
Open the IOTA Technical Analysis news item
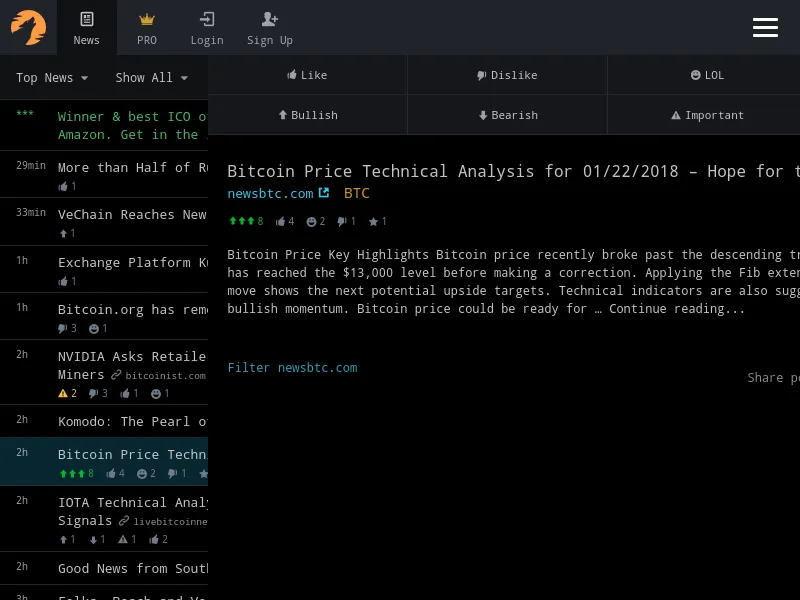tap(104, 518)
